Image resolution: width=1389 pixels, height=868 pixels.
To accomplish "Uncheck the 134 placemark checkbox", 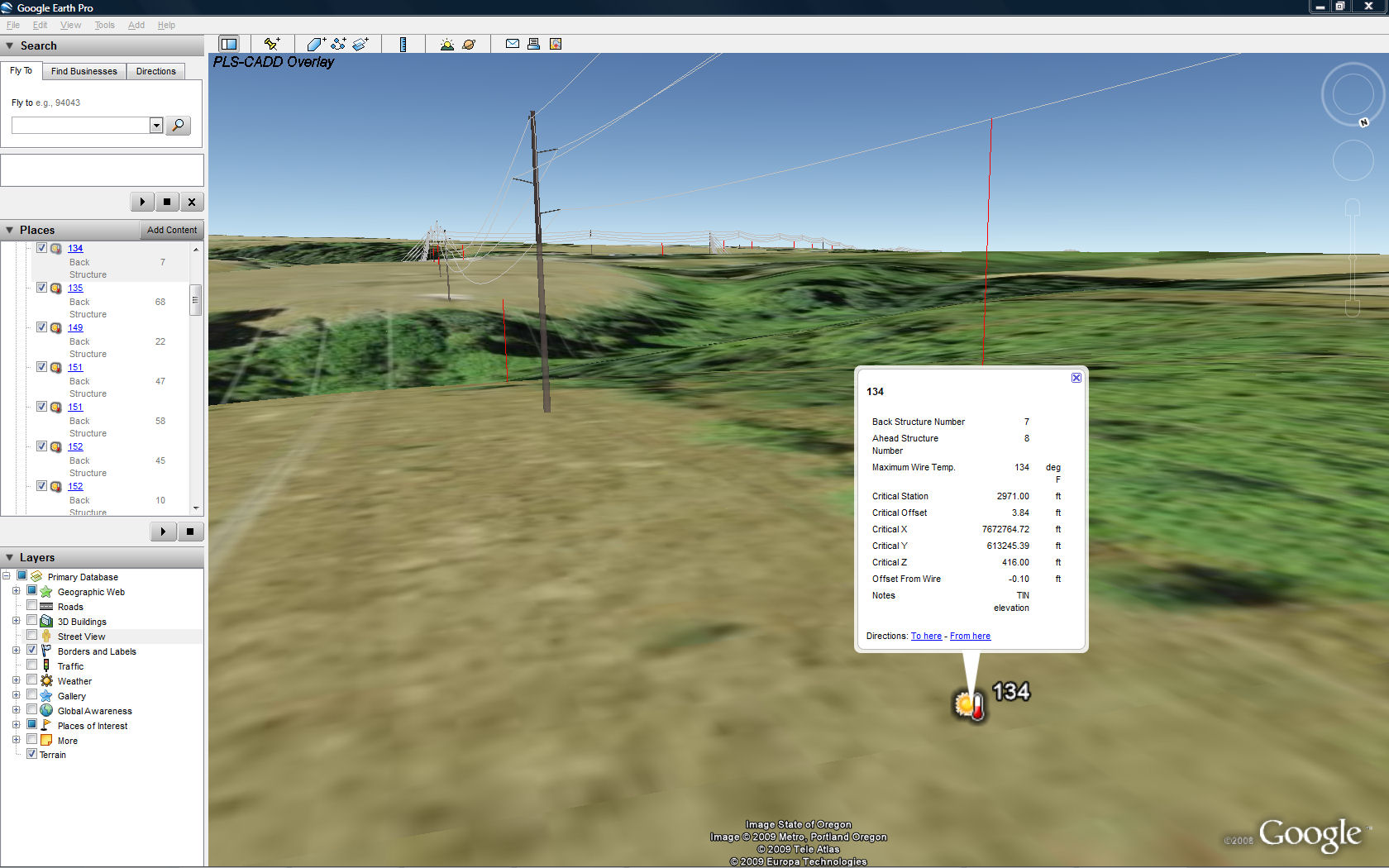I will pyautogui.click(x=41, y=248).
